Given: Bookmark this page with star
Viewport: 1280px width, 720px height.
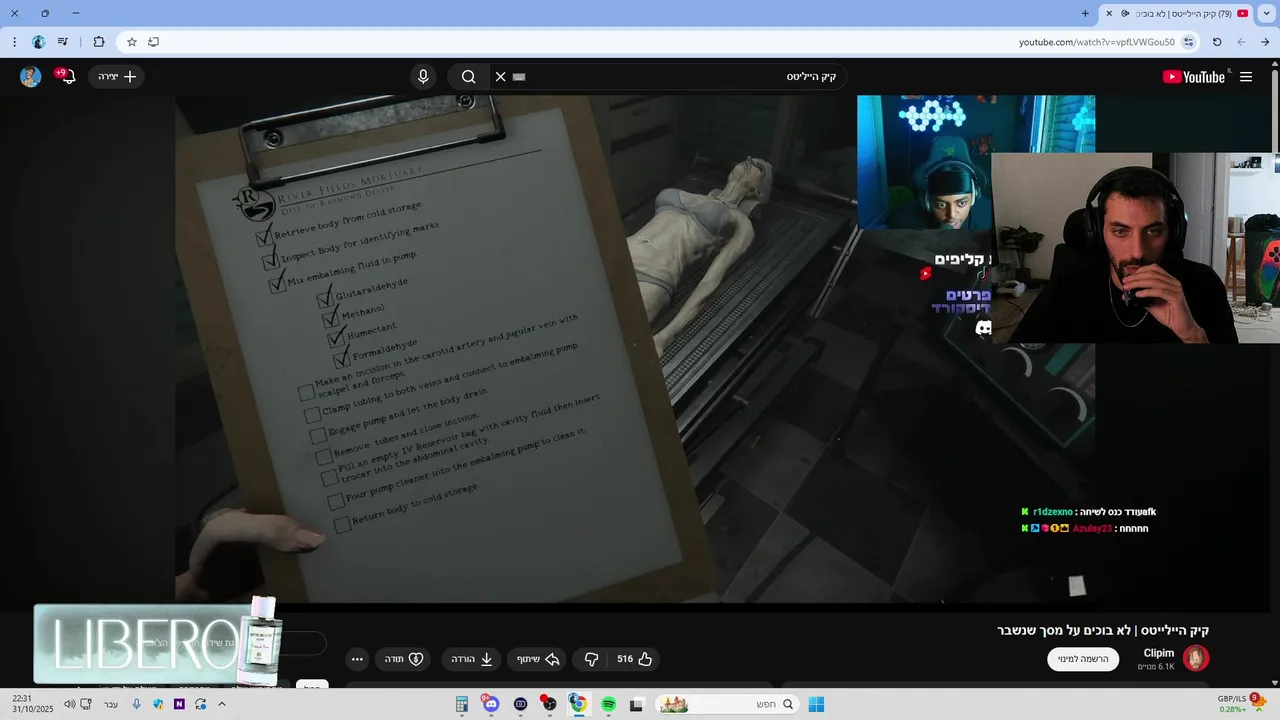Looking at the screenshot, I should pos(131,42).
